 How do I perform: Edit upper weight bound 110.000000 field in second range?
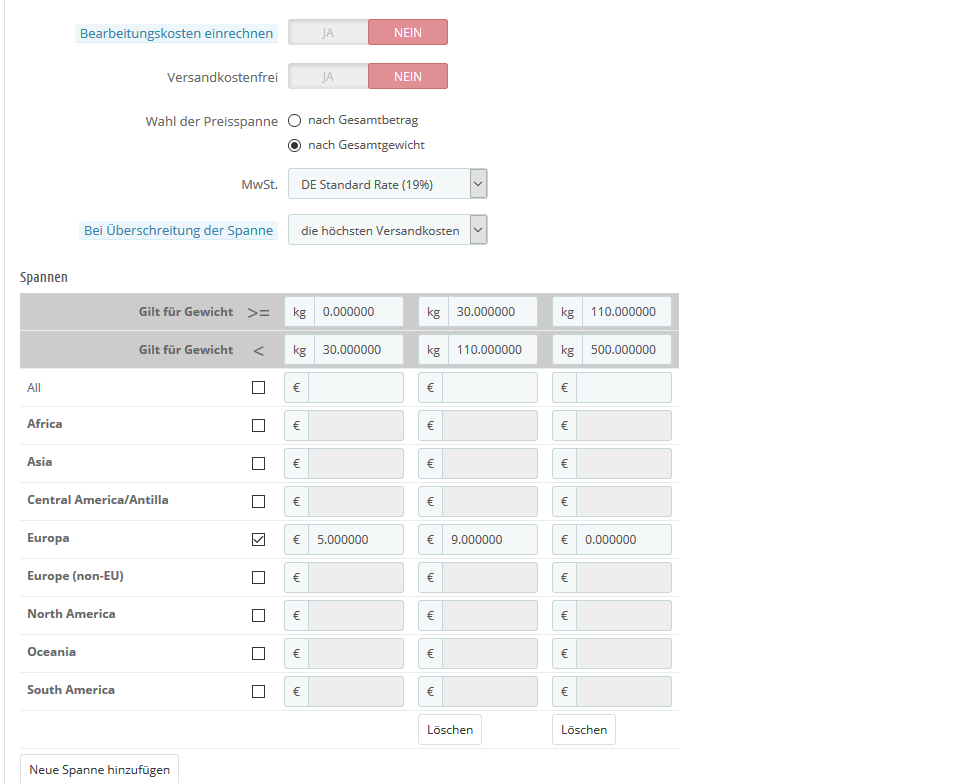pyautogui.click(x=493, y=350)
